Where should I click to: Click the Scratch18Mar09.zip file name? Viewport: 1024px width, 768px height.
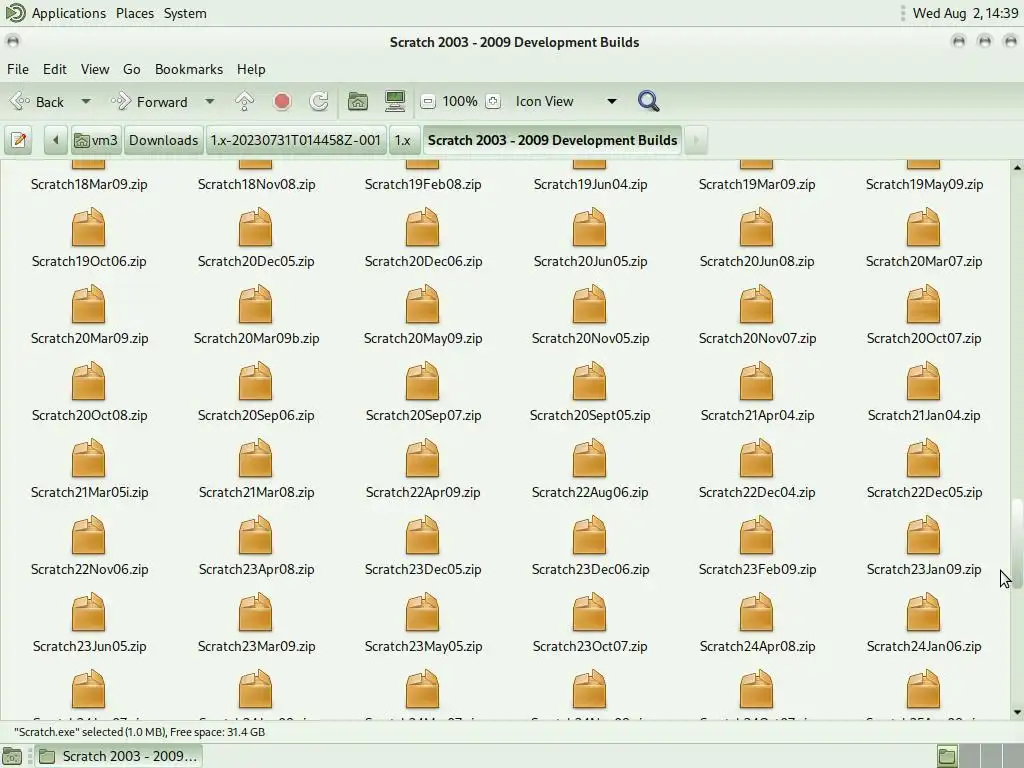click(89, 185)
